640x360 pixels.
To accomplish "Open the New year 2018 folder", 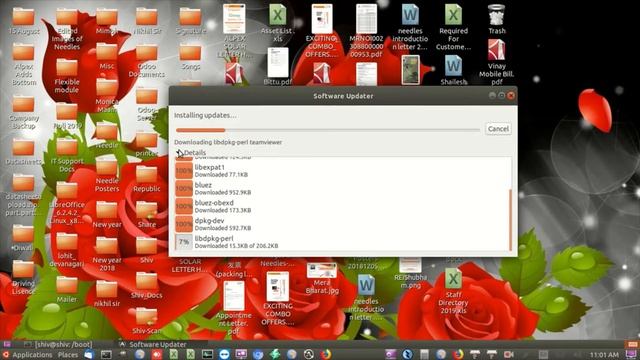I will [107, 254].
